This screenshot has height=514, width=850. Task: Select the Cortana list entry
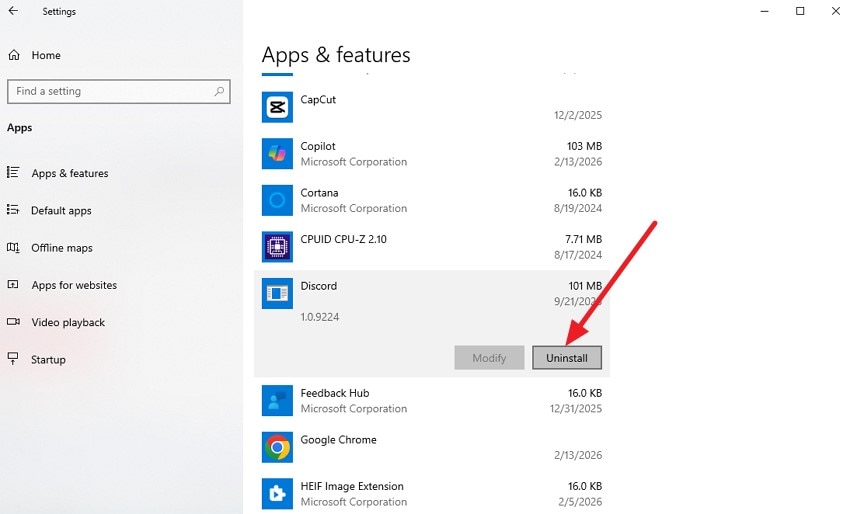click(x=432, y=200)
